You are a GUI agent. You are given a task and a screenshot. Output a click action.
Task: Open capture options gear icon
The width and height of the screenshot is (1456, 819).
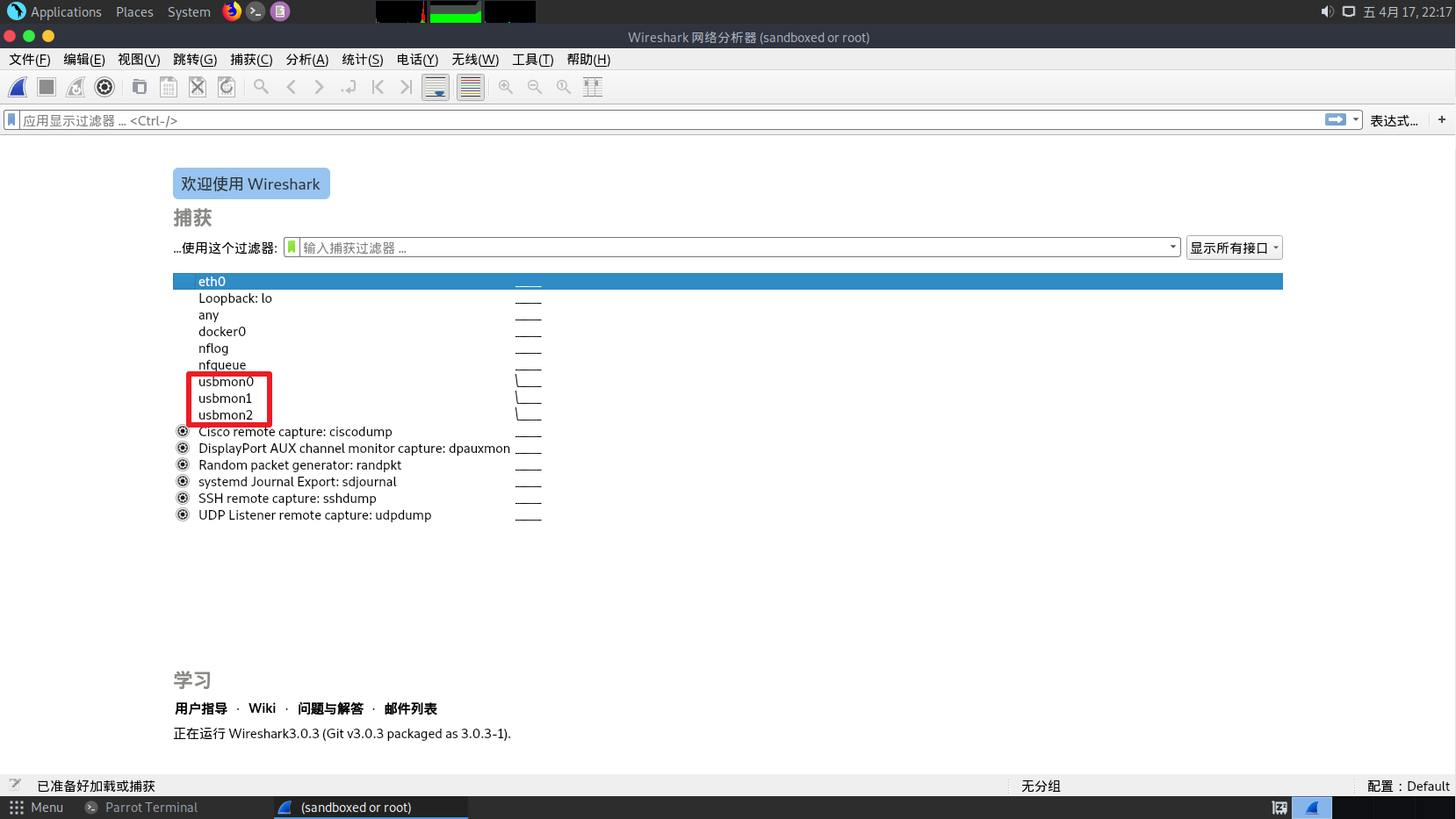tap(105, 87)
